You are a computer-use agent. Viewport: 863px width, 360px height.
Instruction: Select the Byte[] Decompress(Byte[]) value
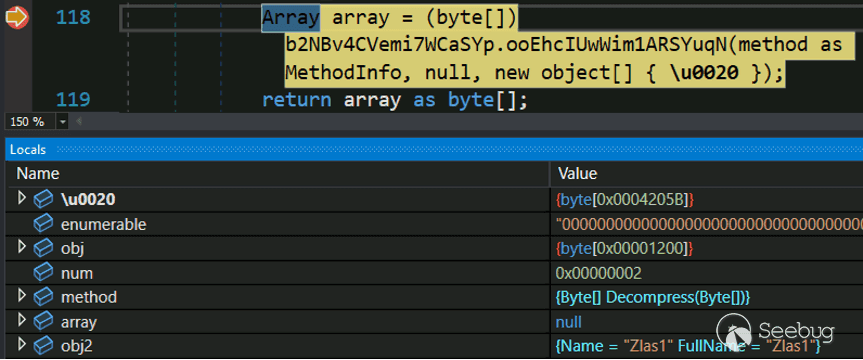[x=653, y=298]
